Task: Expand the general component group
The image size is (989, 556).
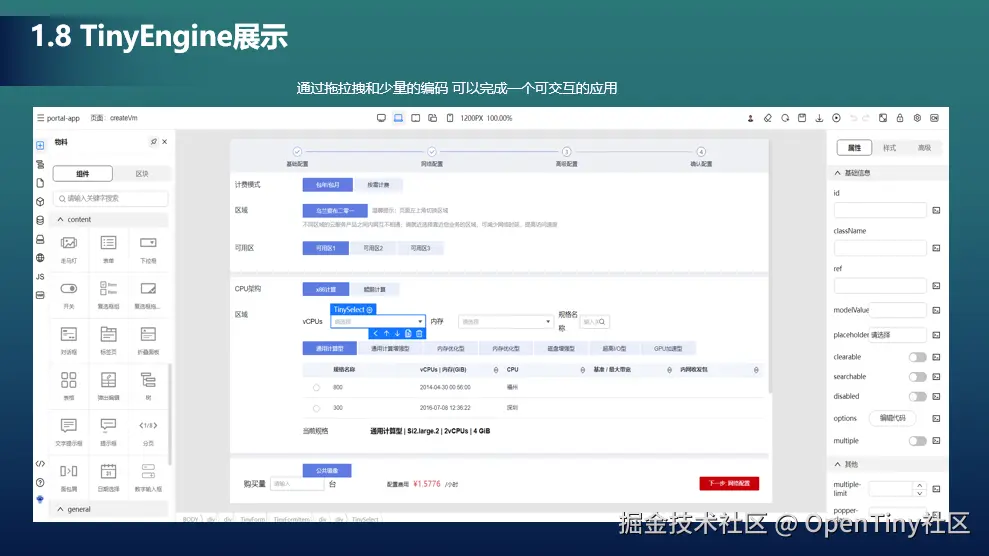Action: [x=61, y=509]
